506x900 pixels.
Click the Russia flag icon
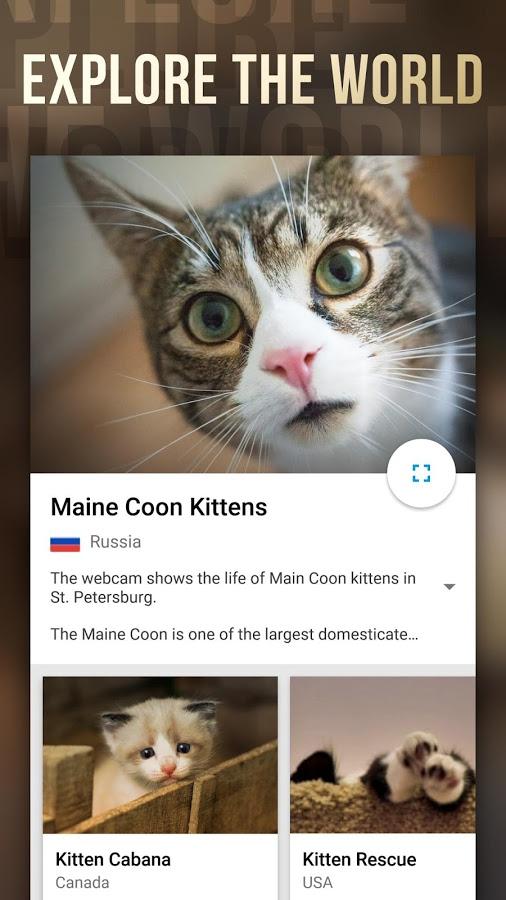click(x=65, y=543)
